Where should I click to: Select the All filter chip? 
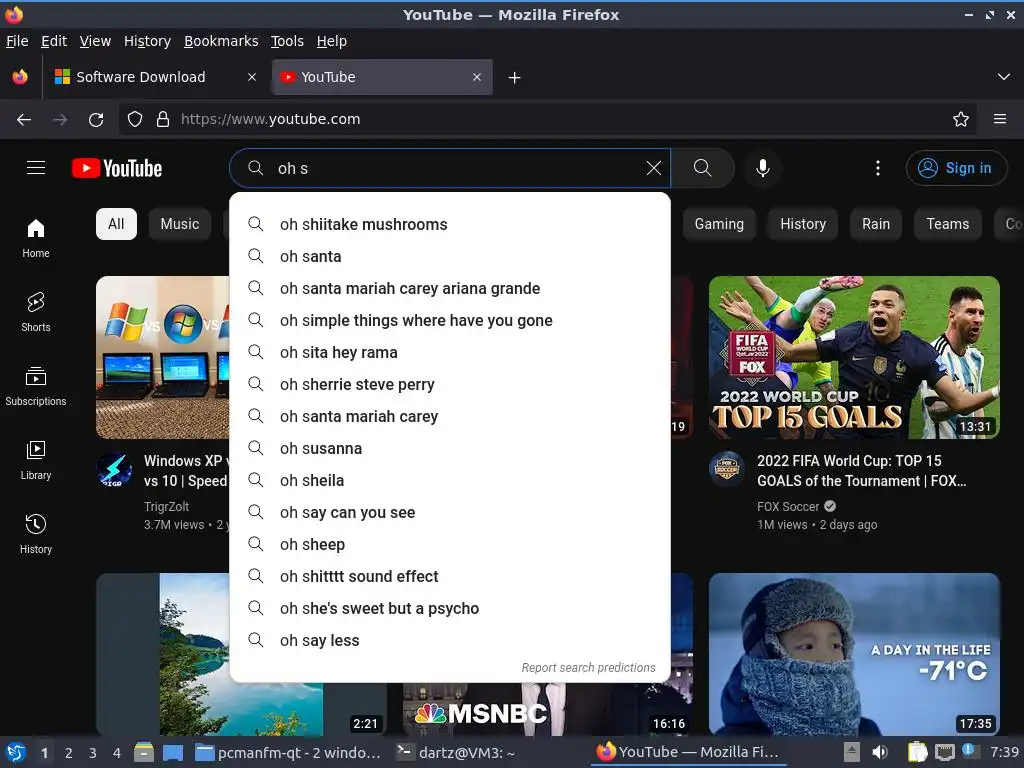pos(116,224)
